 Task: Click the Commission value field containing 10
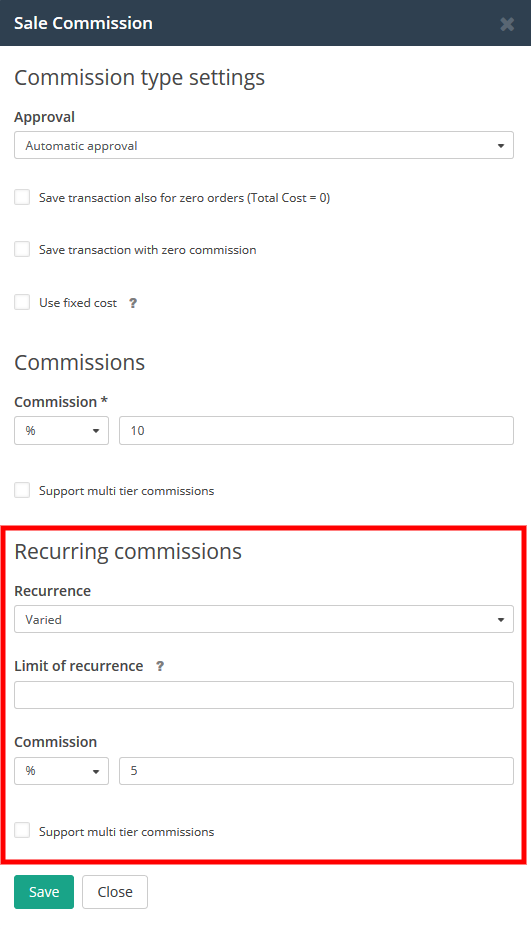[316, 431]
